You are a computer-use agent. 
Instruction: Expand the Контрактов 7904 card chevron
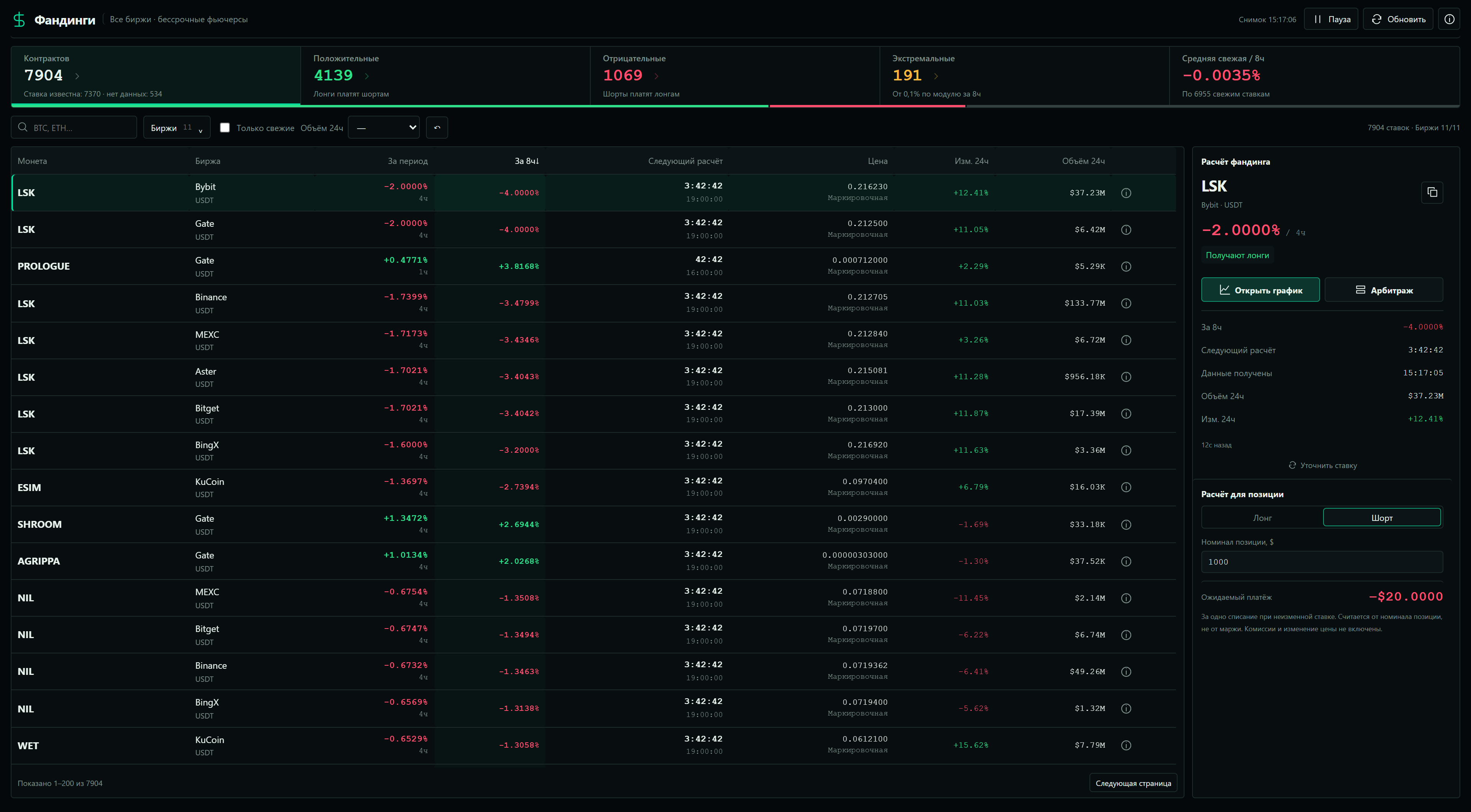pos(77,76)
